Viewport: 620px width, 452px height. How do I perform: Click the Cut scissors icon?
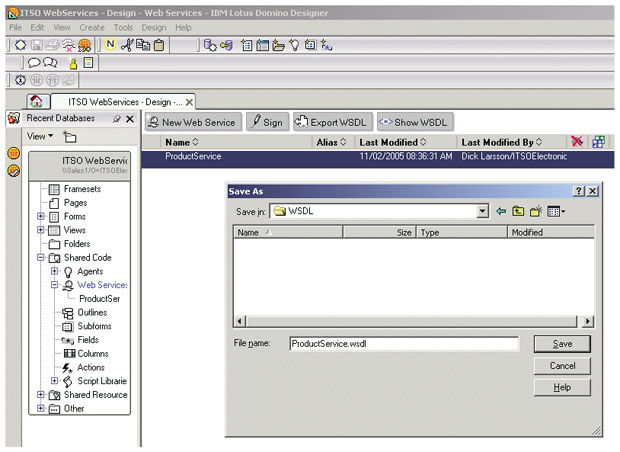[127, 45]
